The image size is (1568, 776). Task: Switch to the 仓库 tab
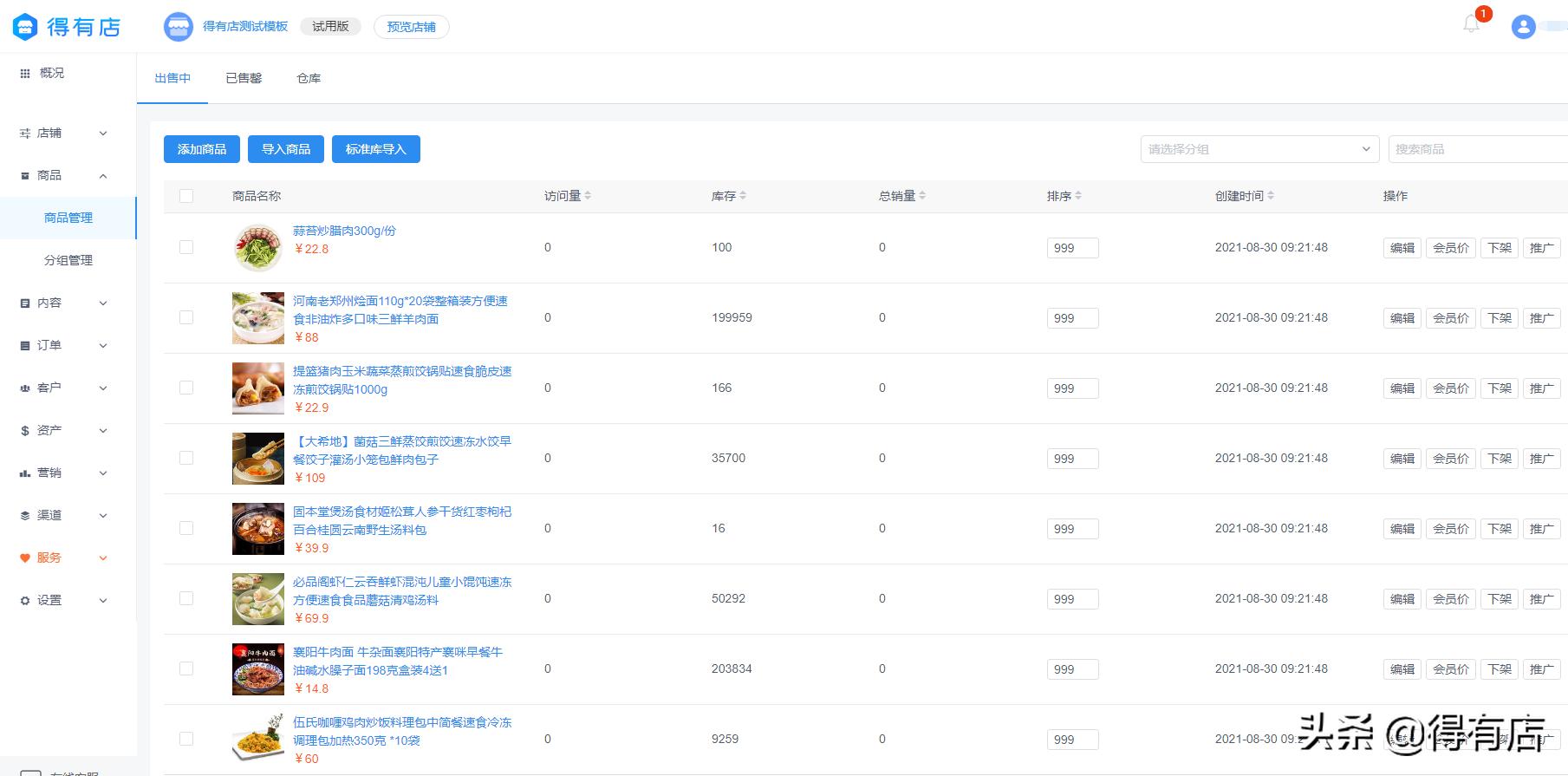click(309, 78)
